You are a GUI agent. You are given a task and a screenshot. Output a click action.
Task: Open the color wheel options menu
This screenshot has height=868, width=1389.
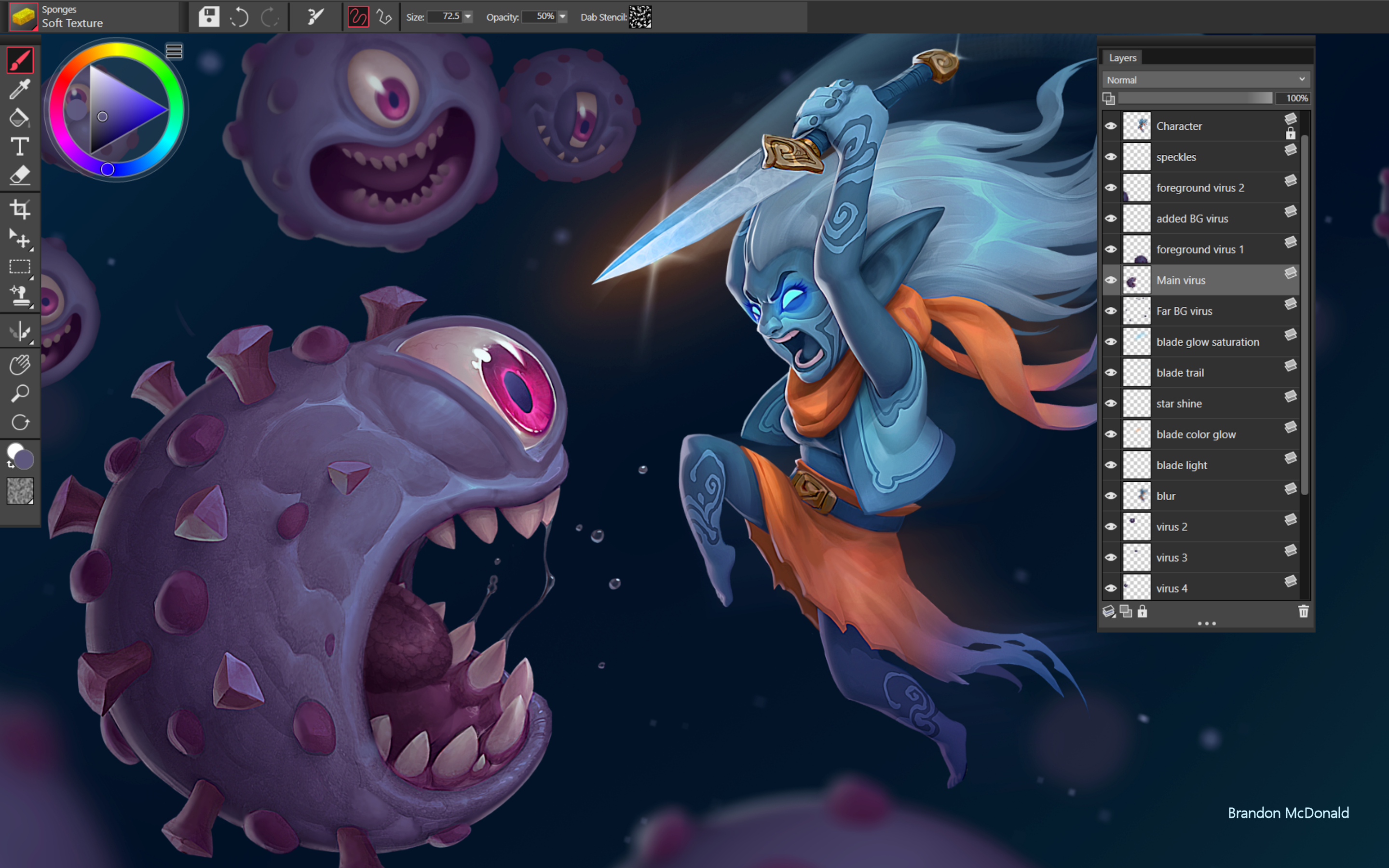click(x=175, y=51)
